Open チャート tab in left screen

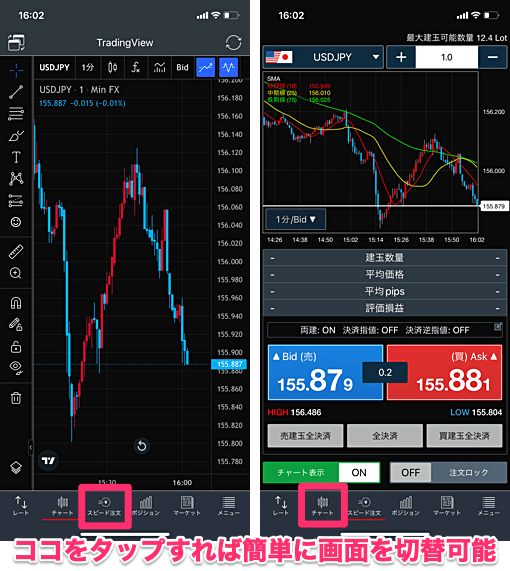pyautogui.click(x=62, y=506)
